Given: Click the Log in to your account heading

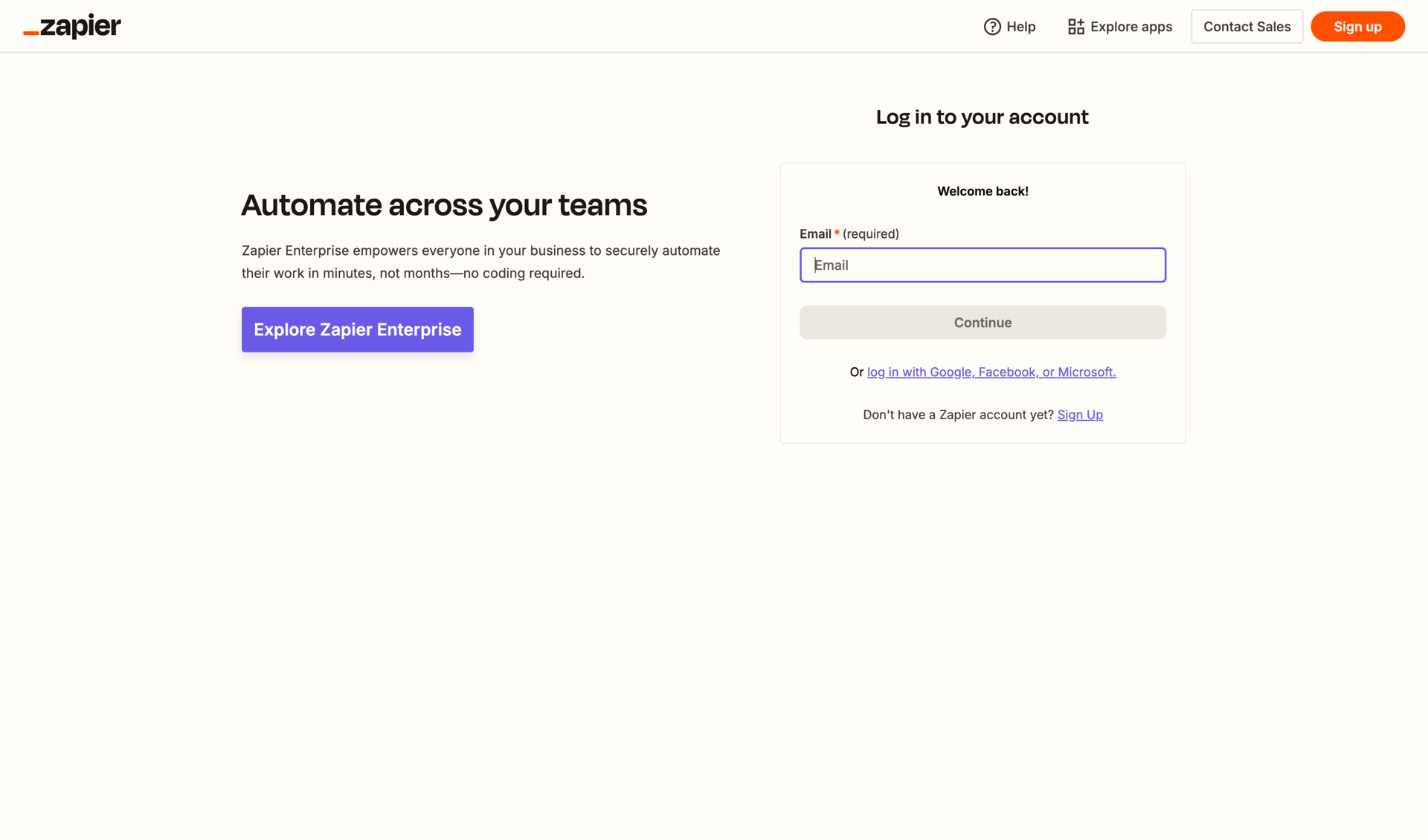Looking at the screenshot, I should pos(982,117).
